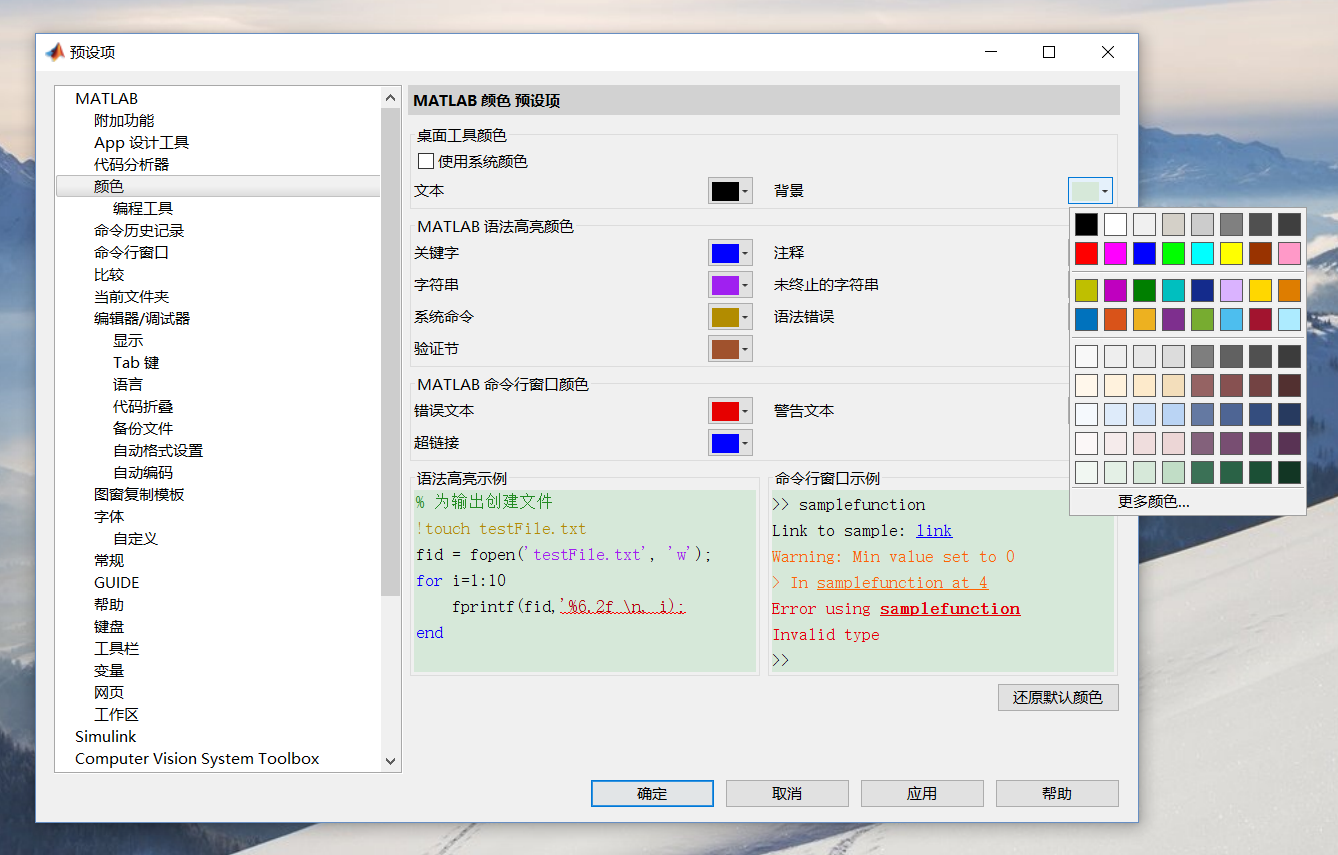
Task: Open 更多颜色... for more colors
Action: coord(1153,502)
